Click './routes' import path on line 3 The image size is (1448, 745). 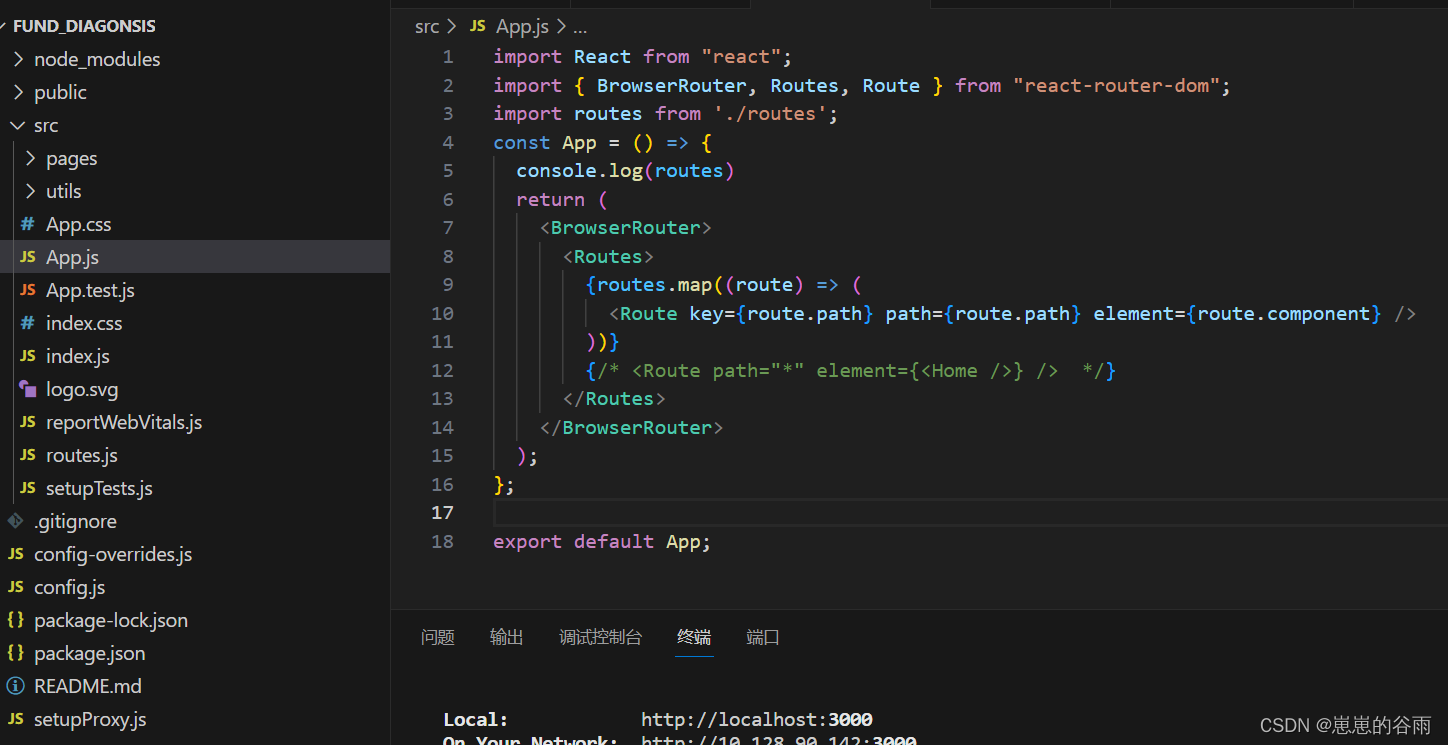770,114
